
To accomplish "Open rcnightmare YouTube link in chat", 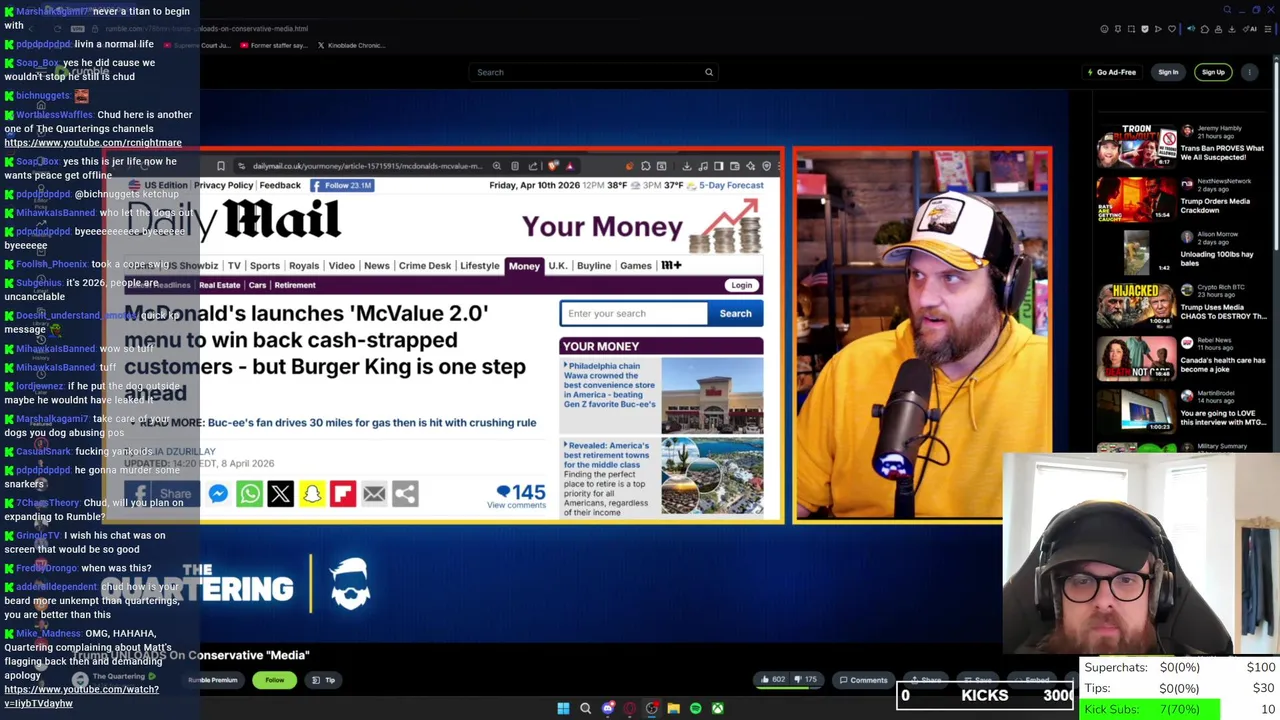I will pos(93,142).
